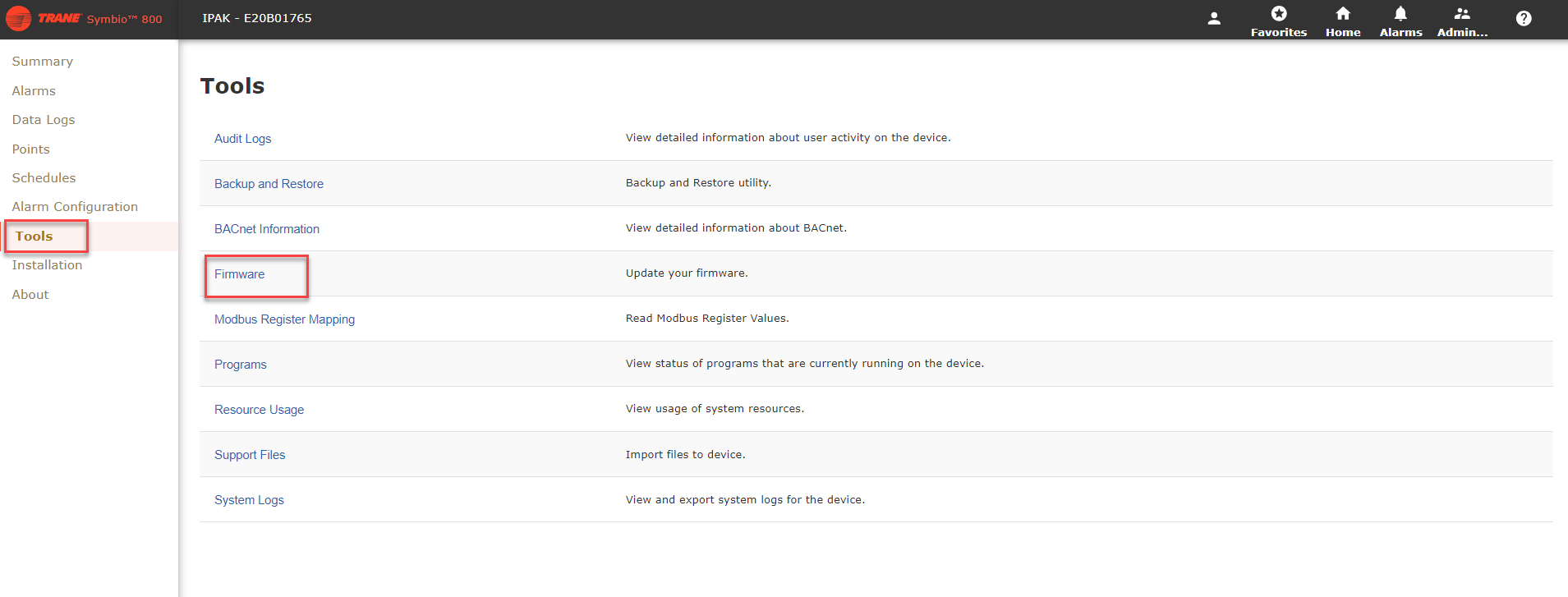Image resolution: width=1568 pixels, height=597 pixels.
Task: Open Audit Logs tool link
Action: 242,139
